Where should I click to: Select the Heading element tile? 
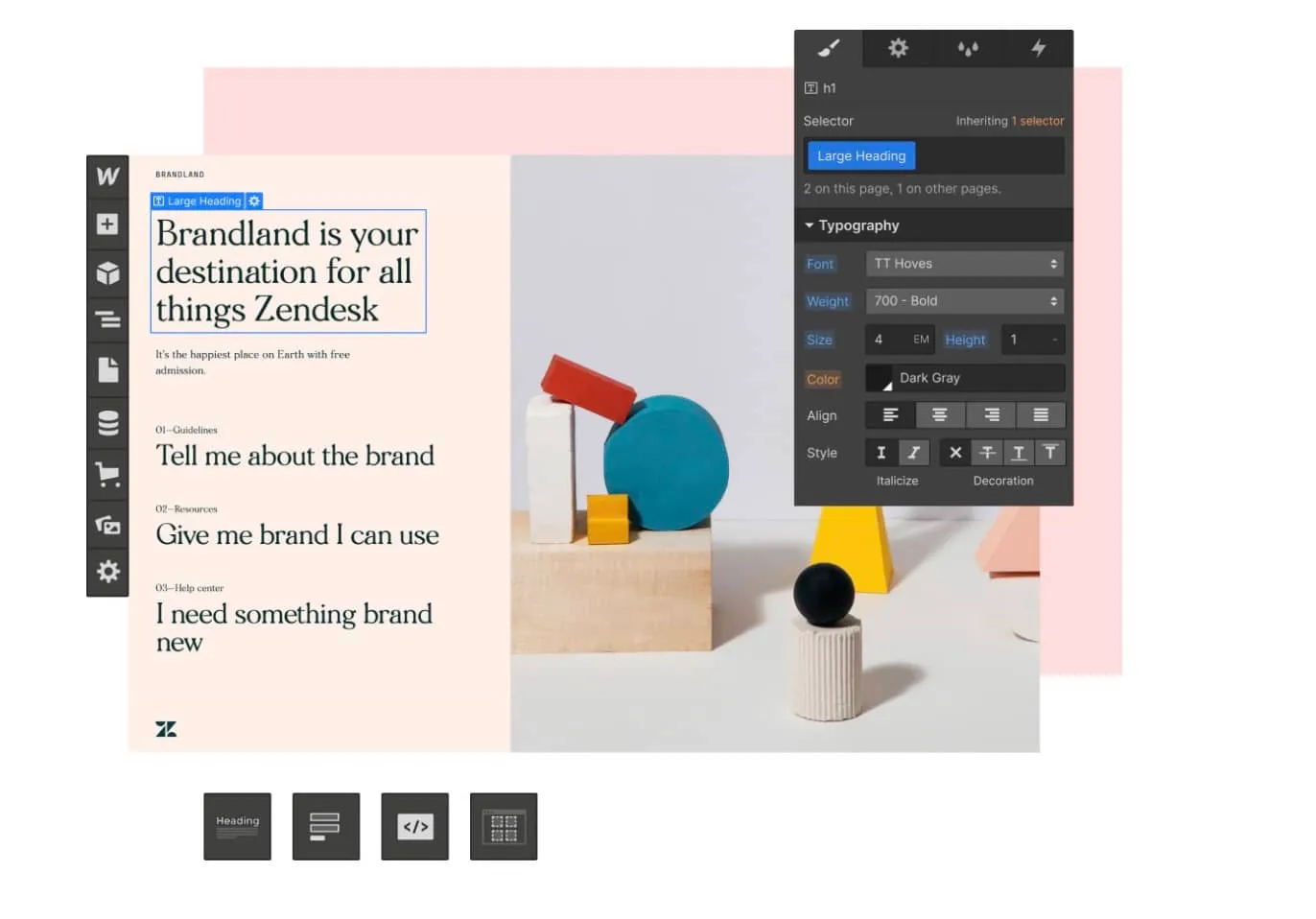(x=237, y=826)
